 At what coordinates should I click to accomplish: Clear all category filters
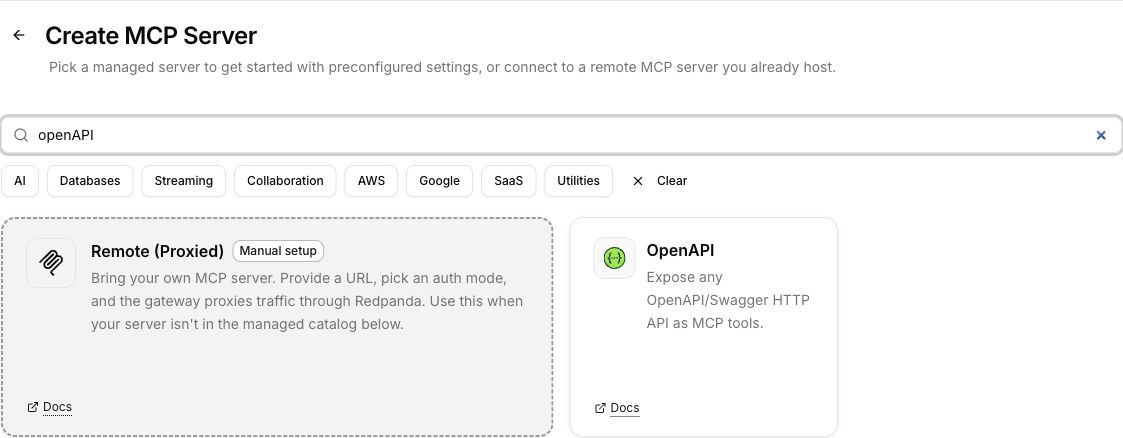(x=660, y=181)
